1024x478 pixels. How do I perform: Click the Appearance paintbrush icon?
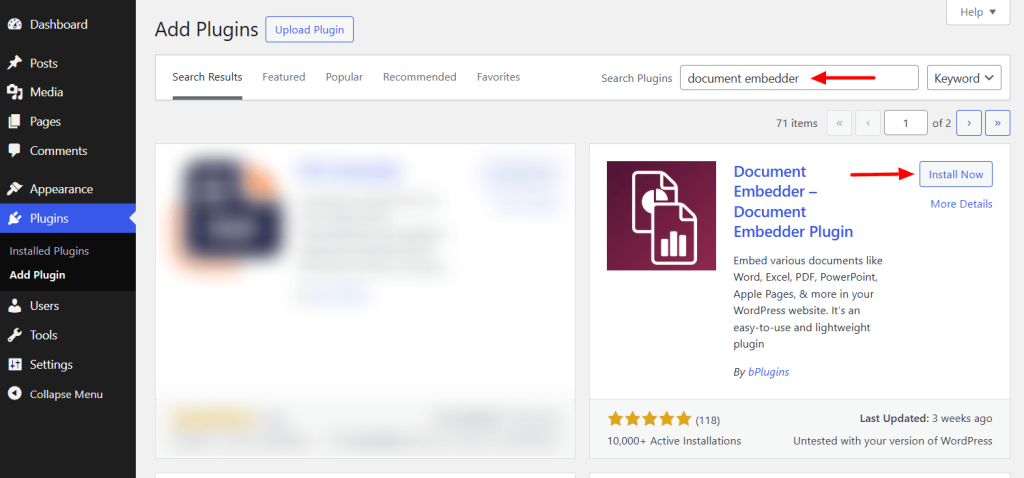click(x=14, y=189)
